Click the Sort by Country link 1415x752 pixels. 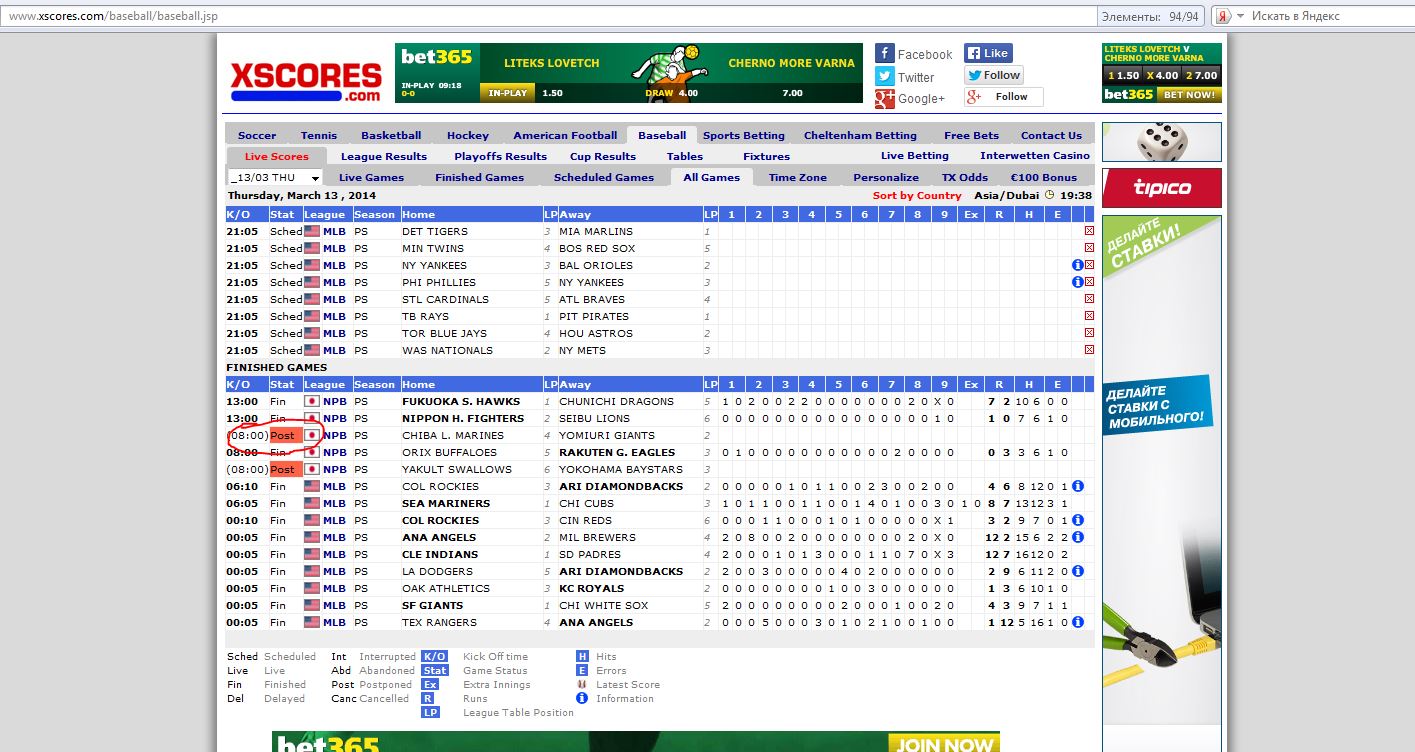[x=917, y=196]
